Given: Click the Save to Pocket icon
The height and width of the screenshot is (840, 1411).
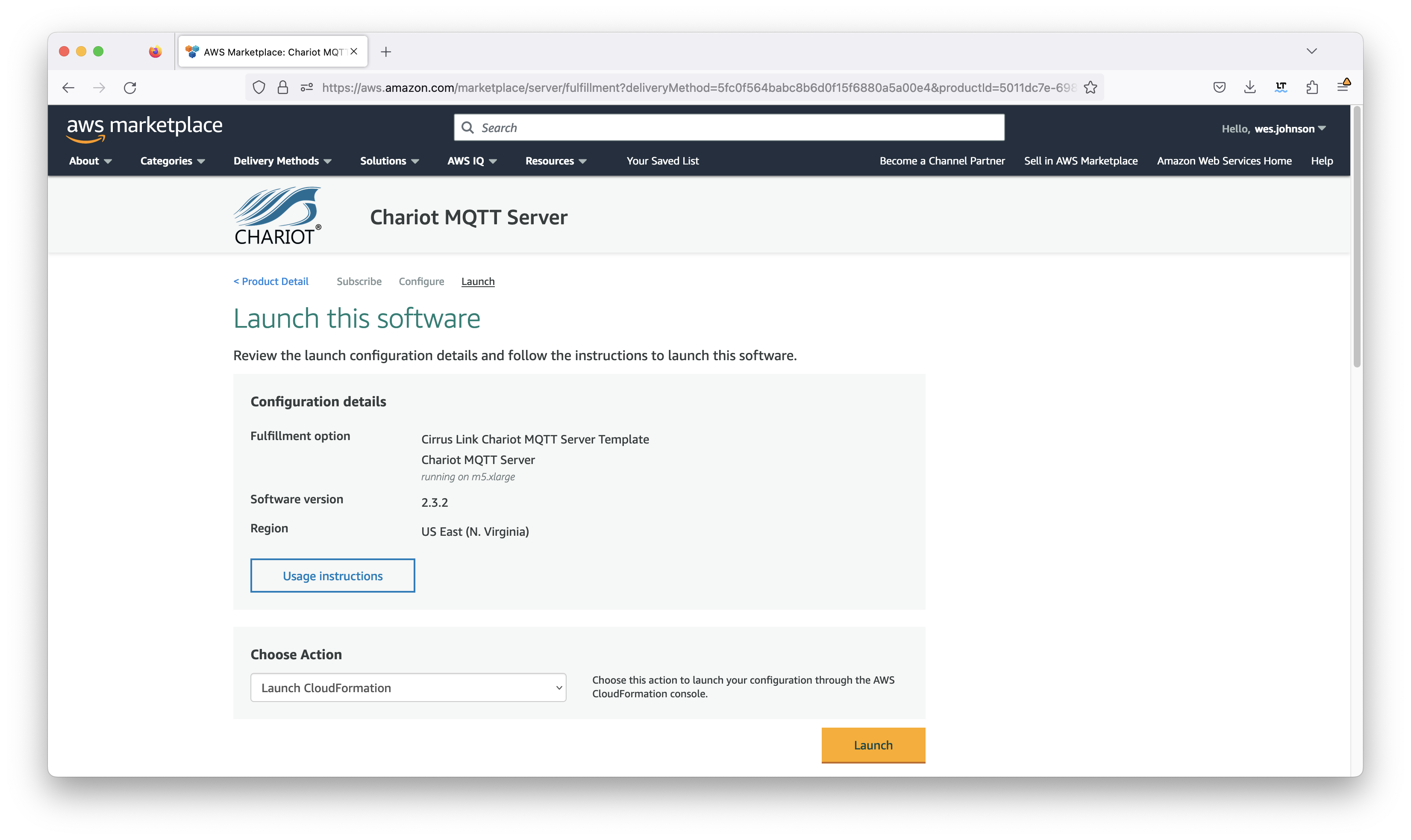Looking at the screenshot, I should pyautogui.click(x=1220, y=87).
